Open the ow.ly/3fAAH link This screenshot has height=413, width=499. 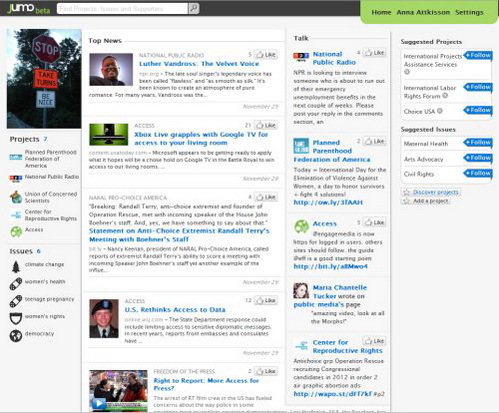click(x=328, y=202)
